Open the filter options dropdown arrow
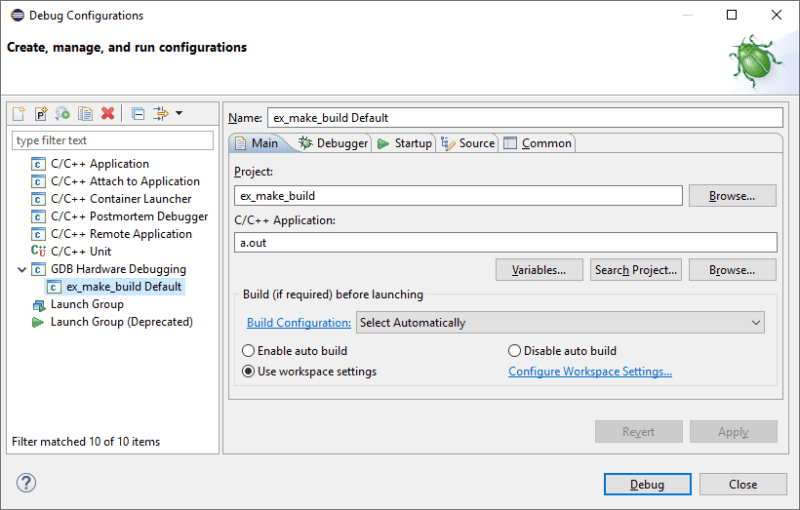 (179, 114)
